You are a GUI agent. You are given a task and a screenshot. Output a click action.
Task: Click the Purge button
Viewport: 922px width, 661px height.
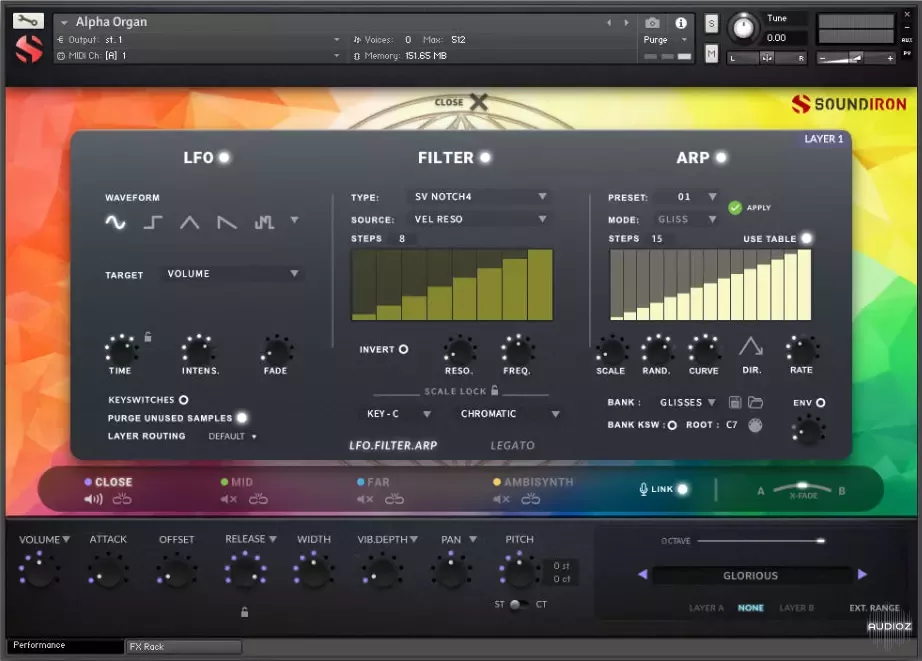coord(655,40)
